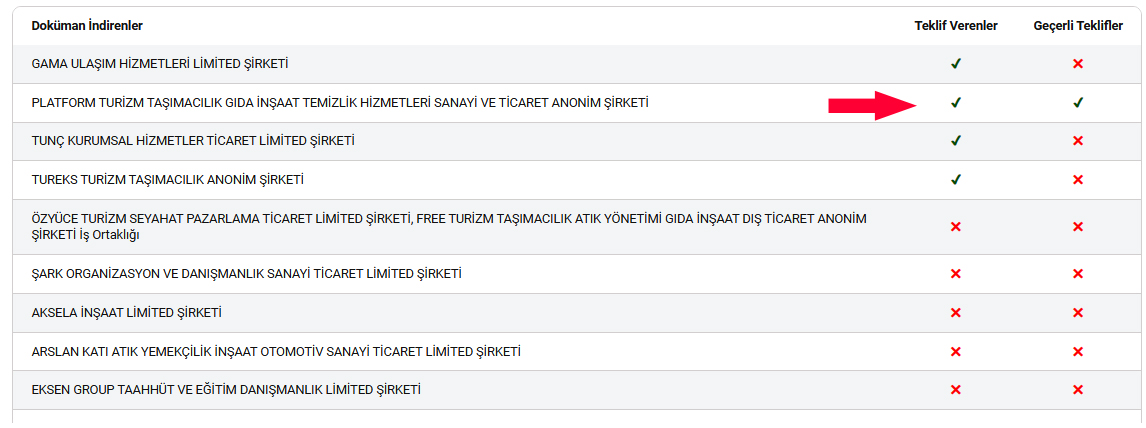This screenshot has width=1146, height=428.
Task: Click GAMA ULAŞIM's green bid-submitted checkmark
Action: (956, 64)
